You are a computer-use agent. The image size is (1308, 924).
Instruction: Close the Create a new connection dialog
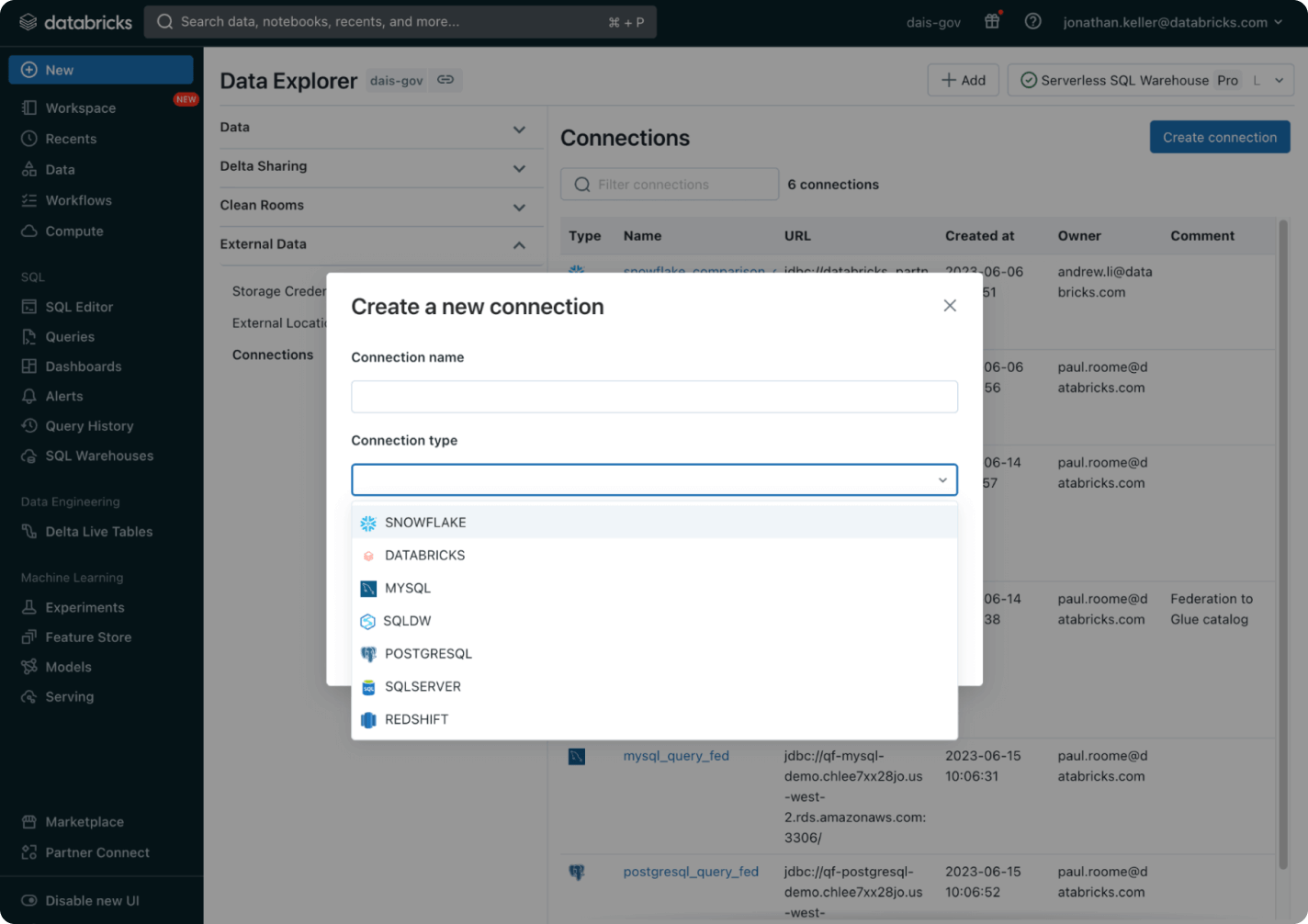click(x=950, y=306)
